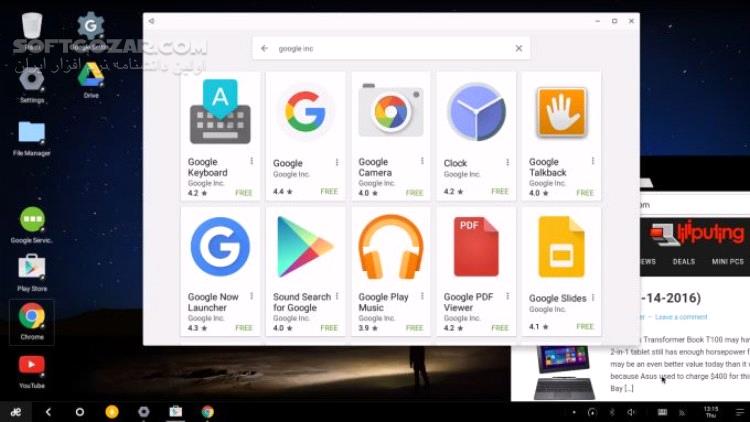Open the Google app G logo

305,112
